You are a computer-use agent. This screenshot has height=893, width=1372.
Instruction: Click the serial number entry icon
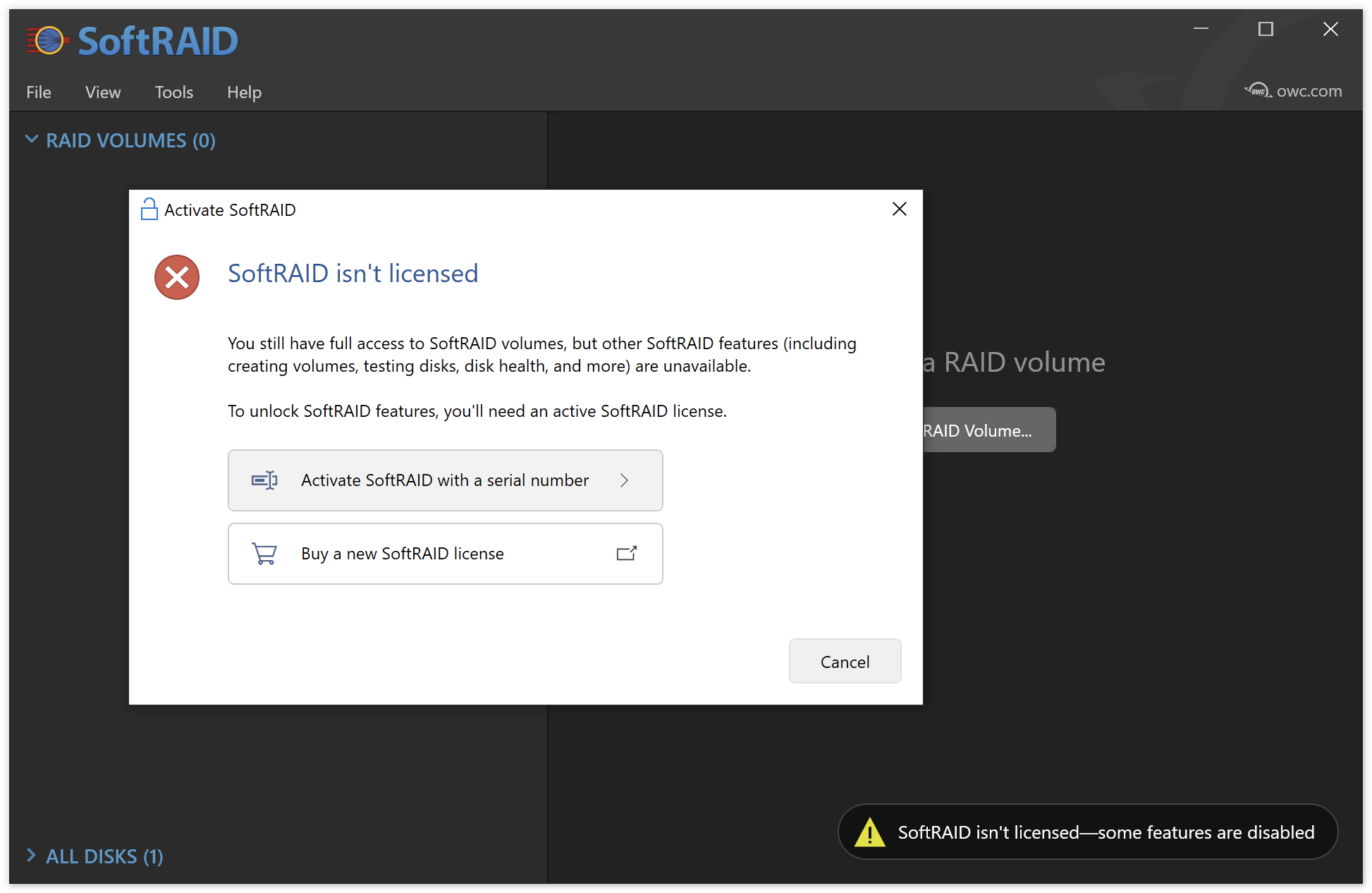click(x=264, y=480)
